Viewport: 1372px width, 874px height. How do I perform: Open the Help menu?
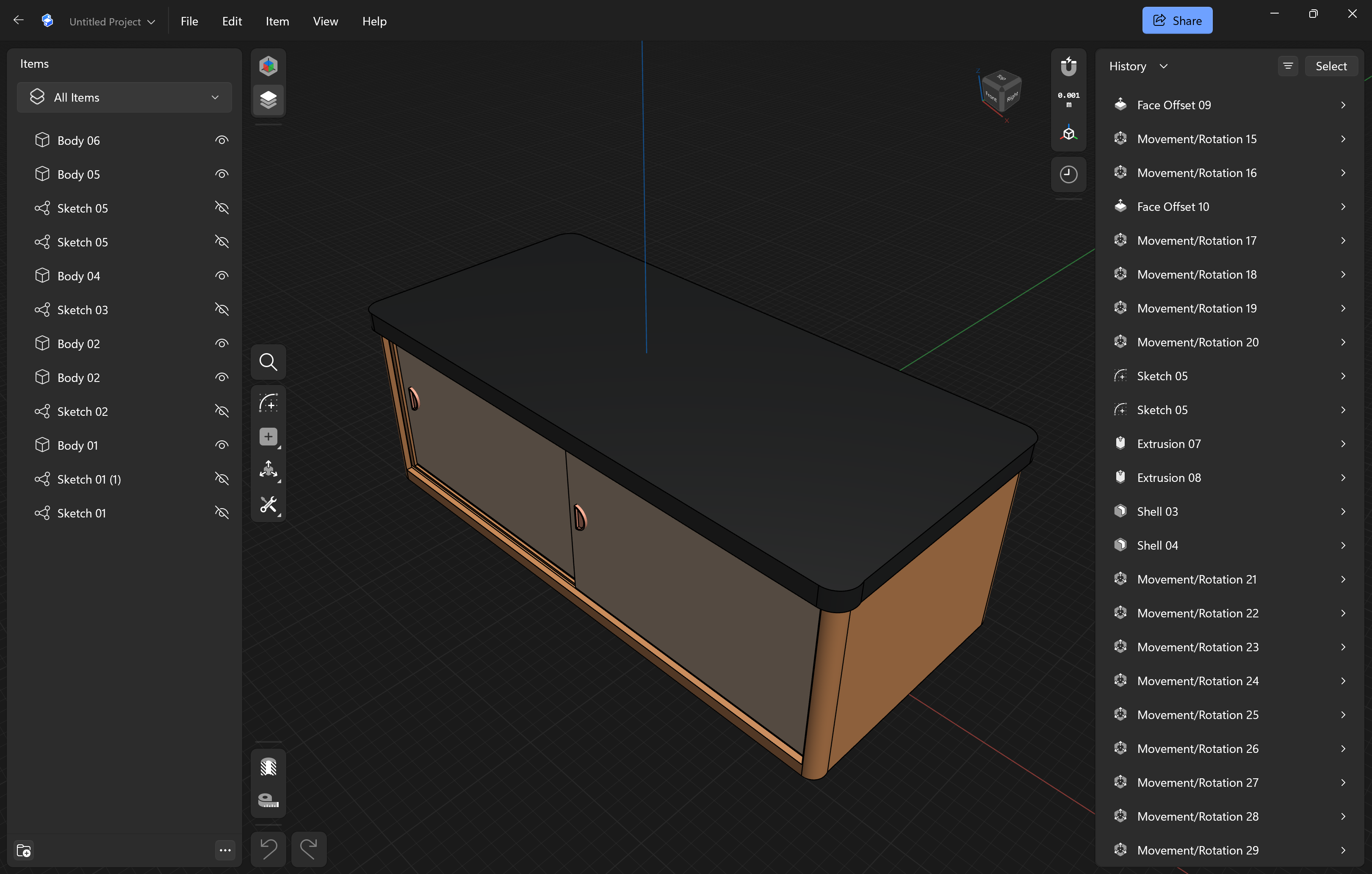coord(374,21)
